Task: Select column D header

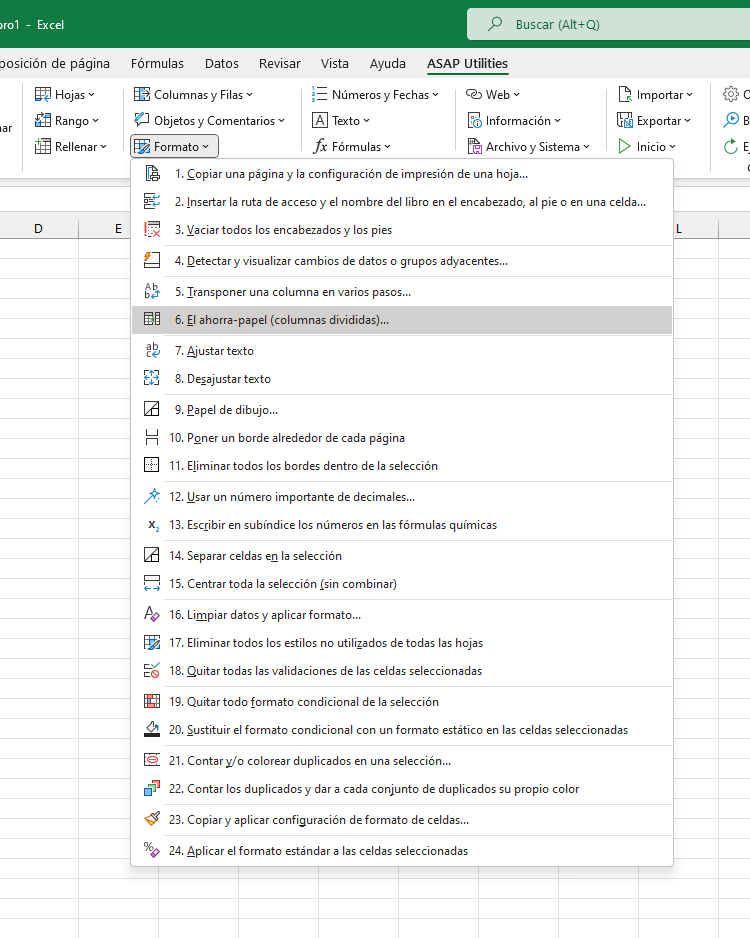Action: [38, 229]
